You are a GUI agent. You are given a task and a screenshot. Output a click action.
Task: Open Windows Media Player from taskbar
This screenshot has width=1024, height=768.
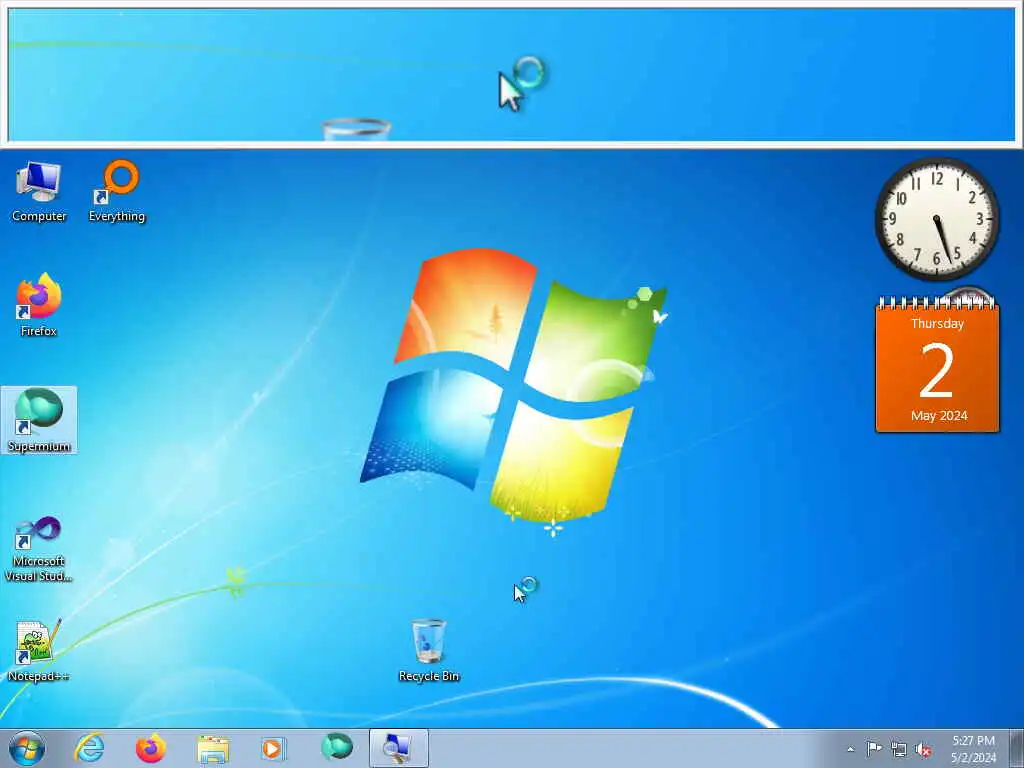(273, 748)
